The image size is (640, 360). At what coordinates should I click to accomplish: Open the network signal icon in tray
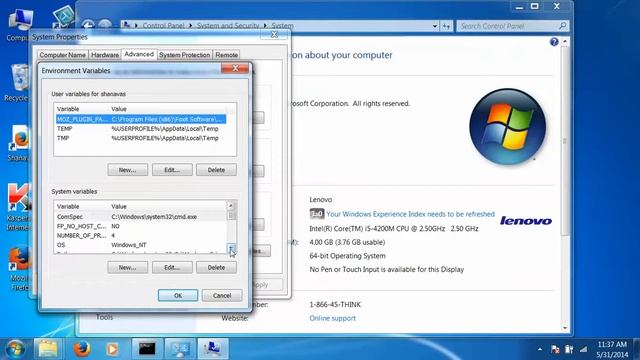(583, 349)
